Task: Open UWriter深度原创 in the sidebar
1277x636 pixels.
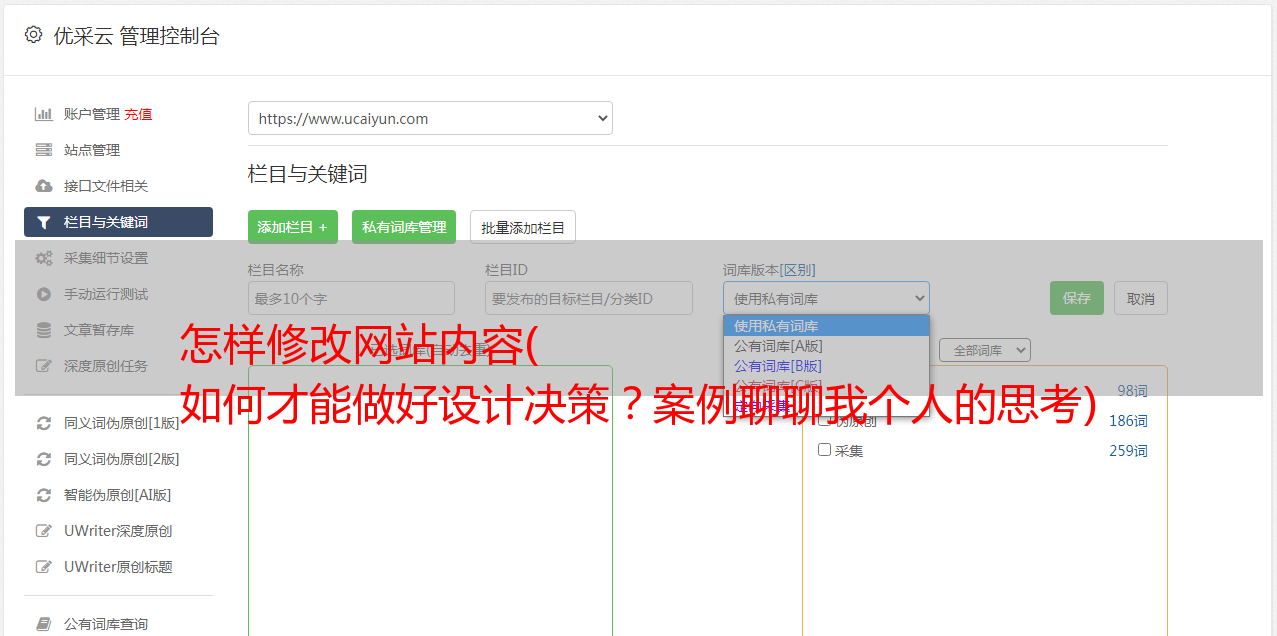Action: click(118, 531)
